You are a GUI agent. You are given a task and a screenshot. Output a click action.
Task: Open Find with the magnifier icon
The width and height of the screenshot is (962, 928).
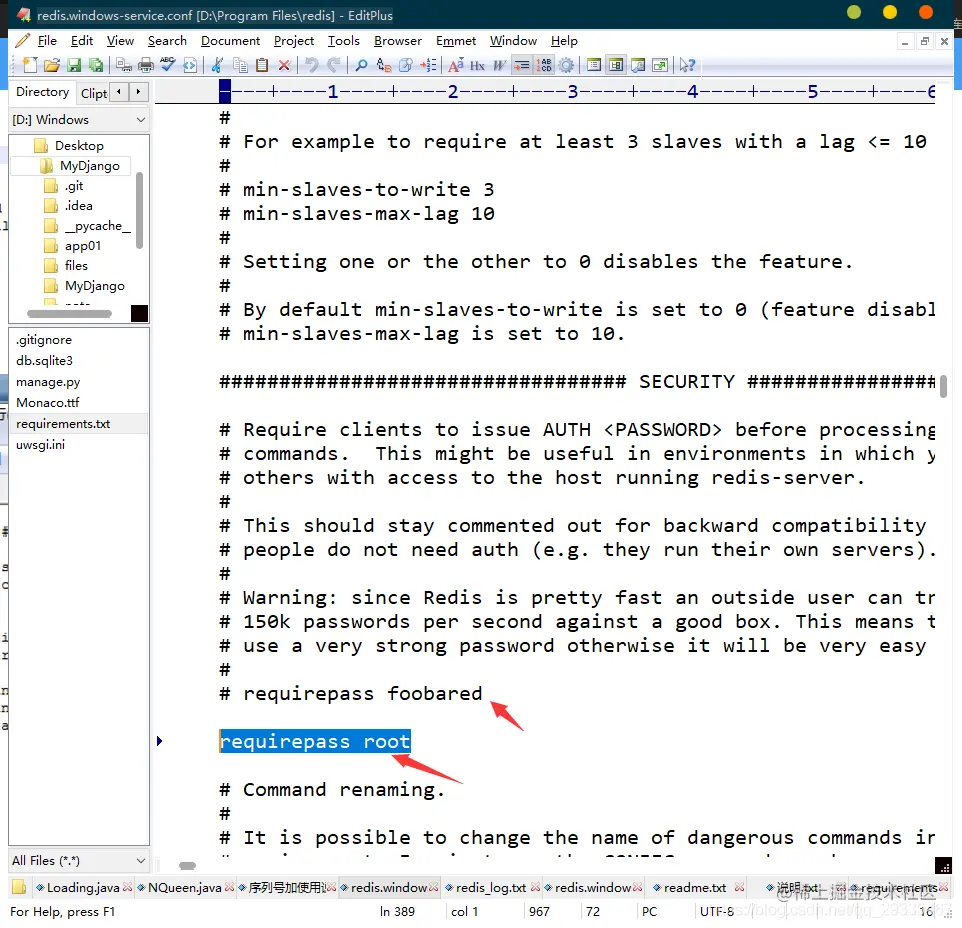point(361,65)
